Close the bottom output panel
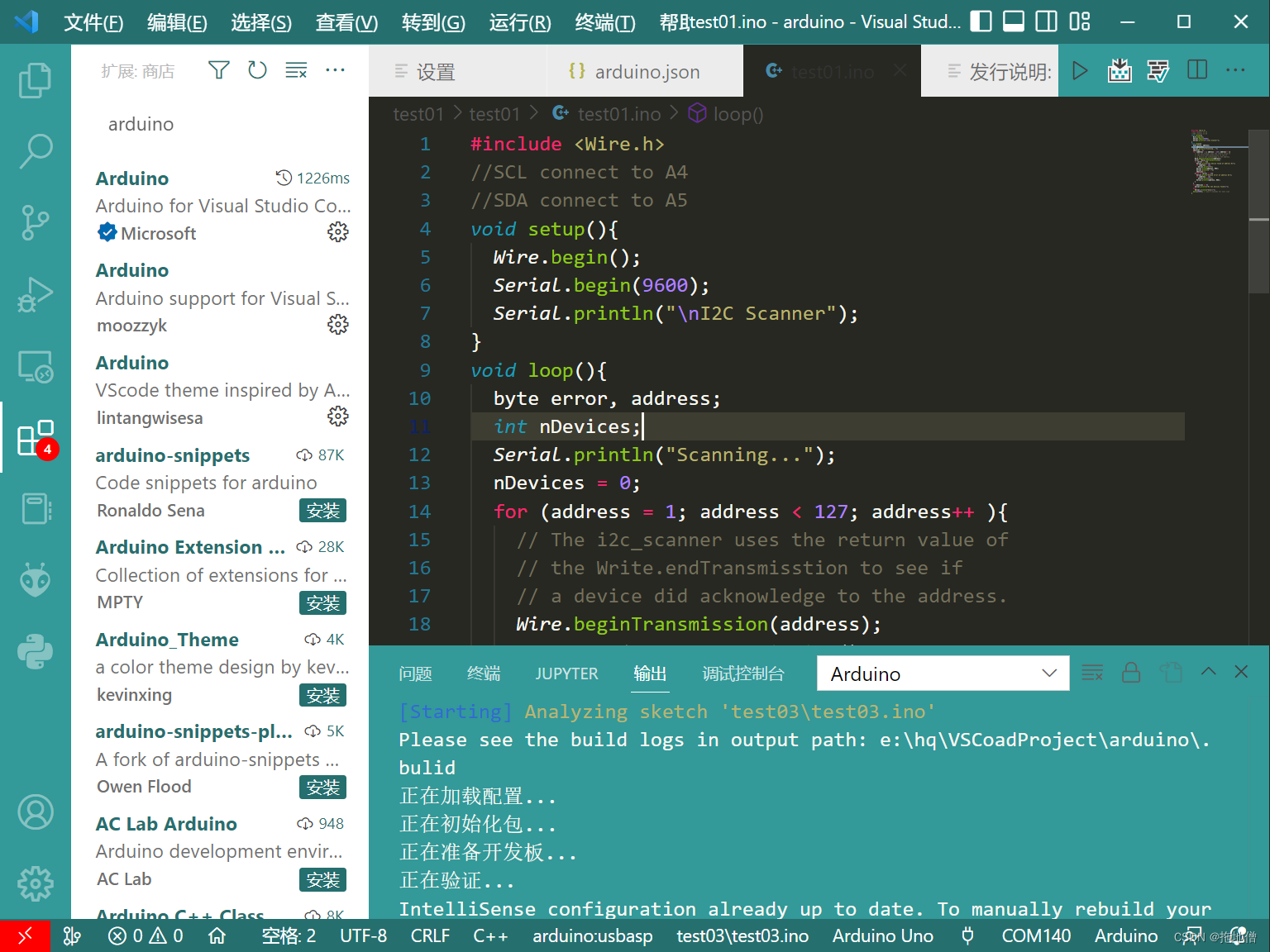1270x952 pixels. 1241,672
